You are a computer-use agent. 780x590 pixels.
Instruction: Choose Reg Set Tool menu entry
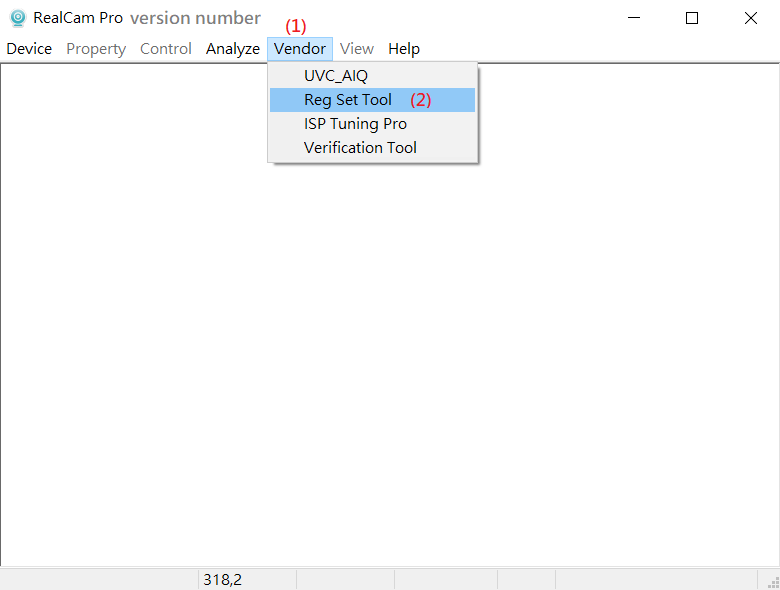tap(373, 99)
